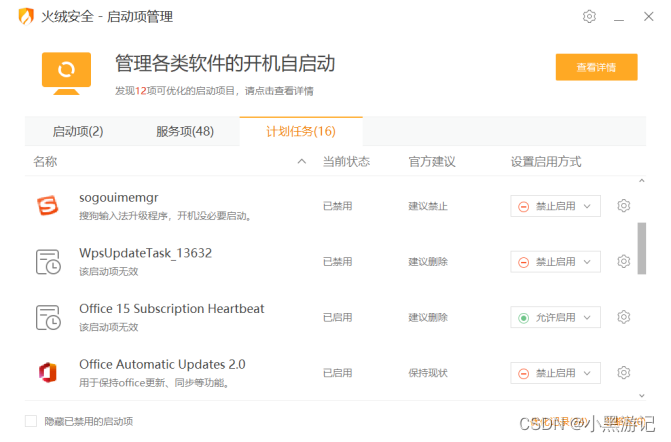The height and width of the screenshot is (442, 671).
Task: Click the 当前状态 column header
Action: [346, 162]
